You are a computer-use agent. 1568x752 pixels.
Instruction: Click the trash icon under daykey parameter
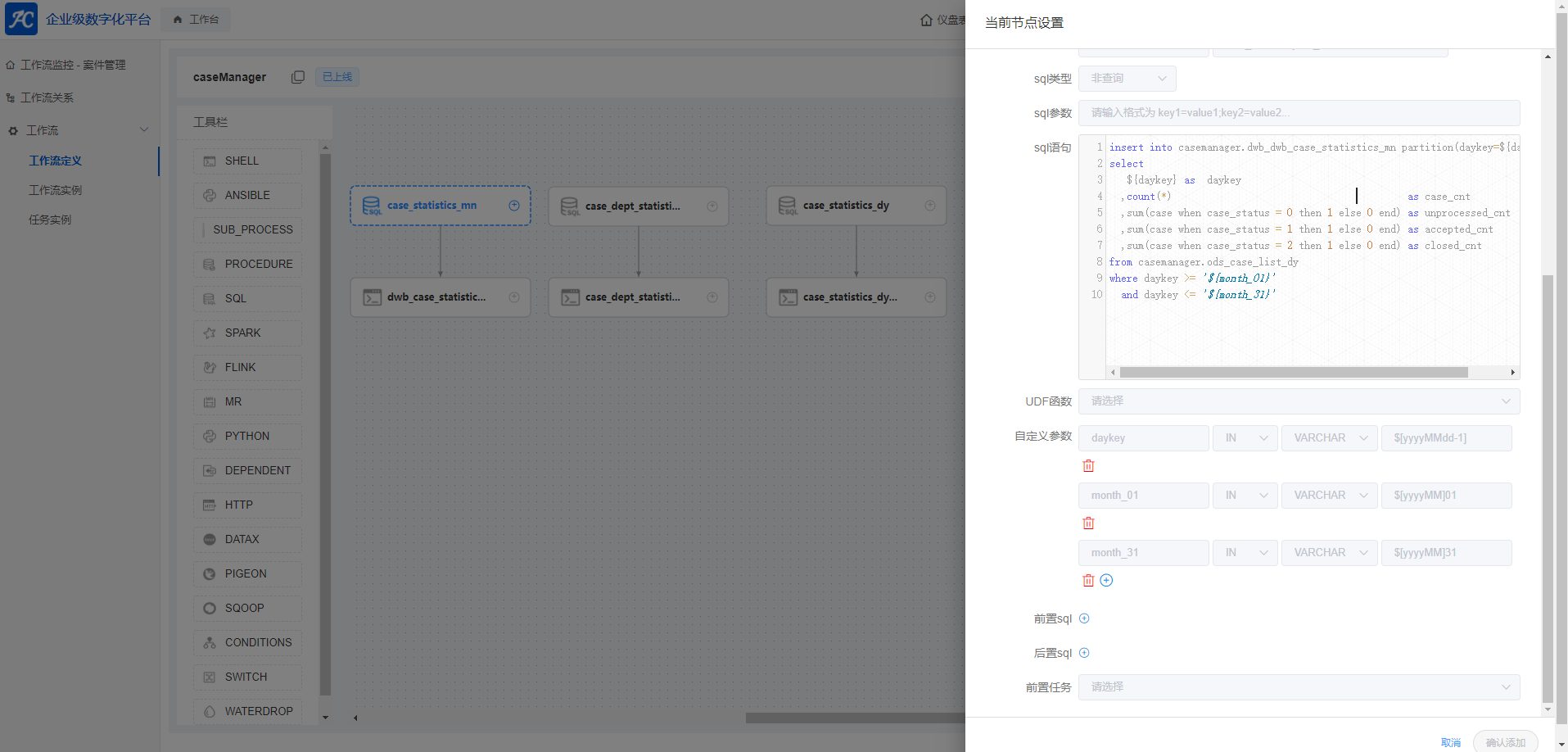(x=1088, y=466)
